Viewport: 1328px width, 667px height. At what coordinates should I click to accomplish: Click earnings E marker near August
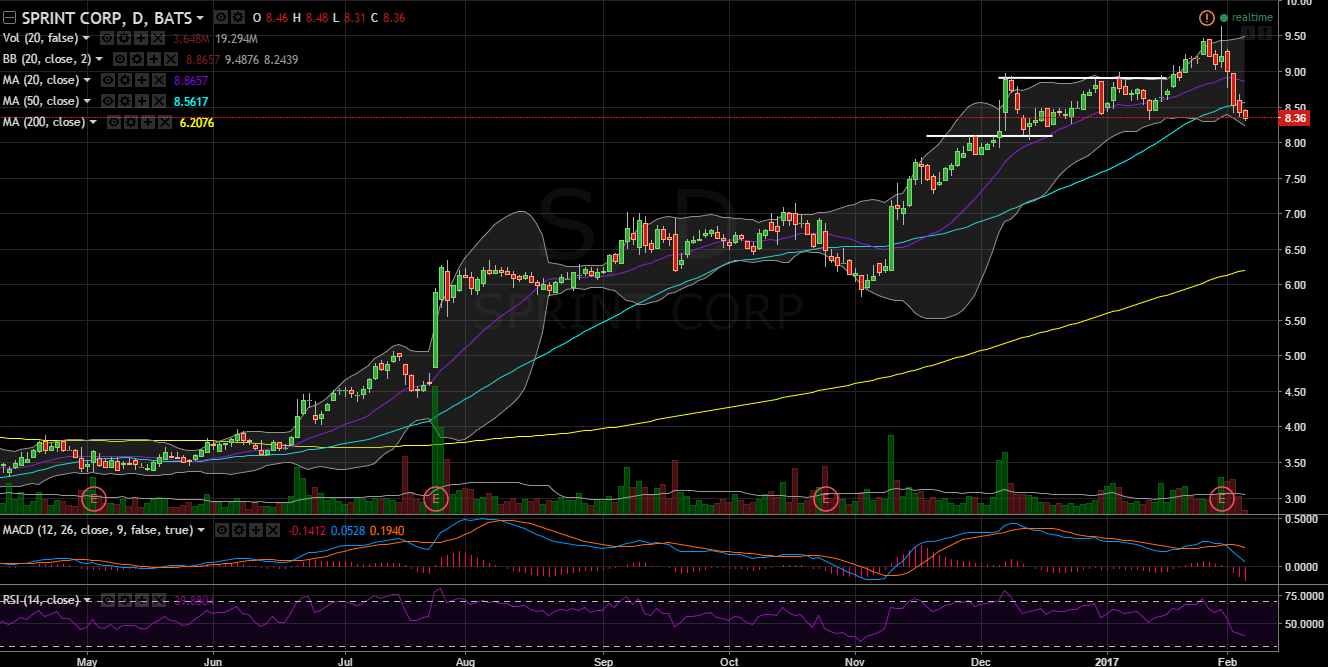pos(435,498)
